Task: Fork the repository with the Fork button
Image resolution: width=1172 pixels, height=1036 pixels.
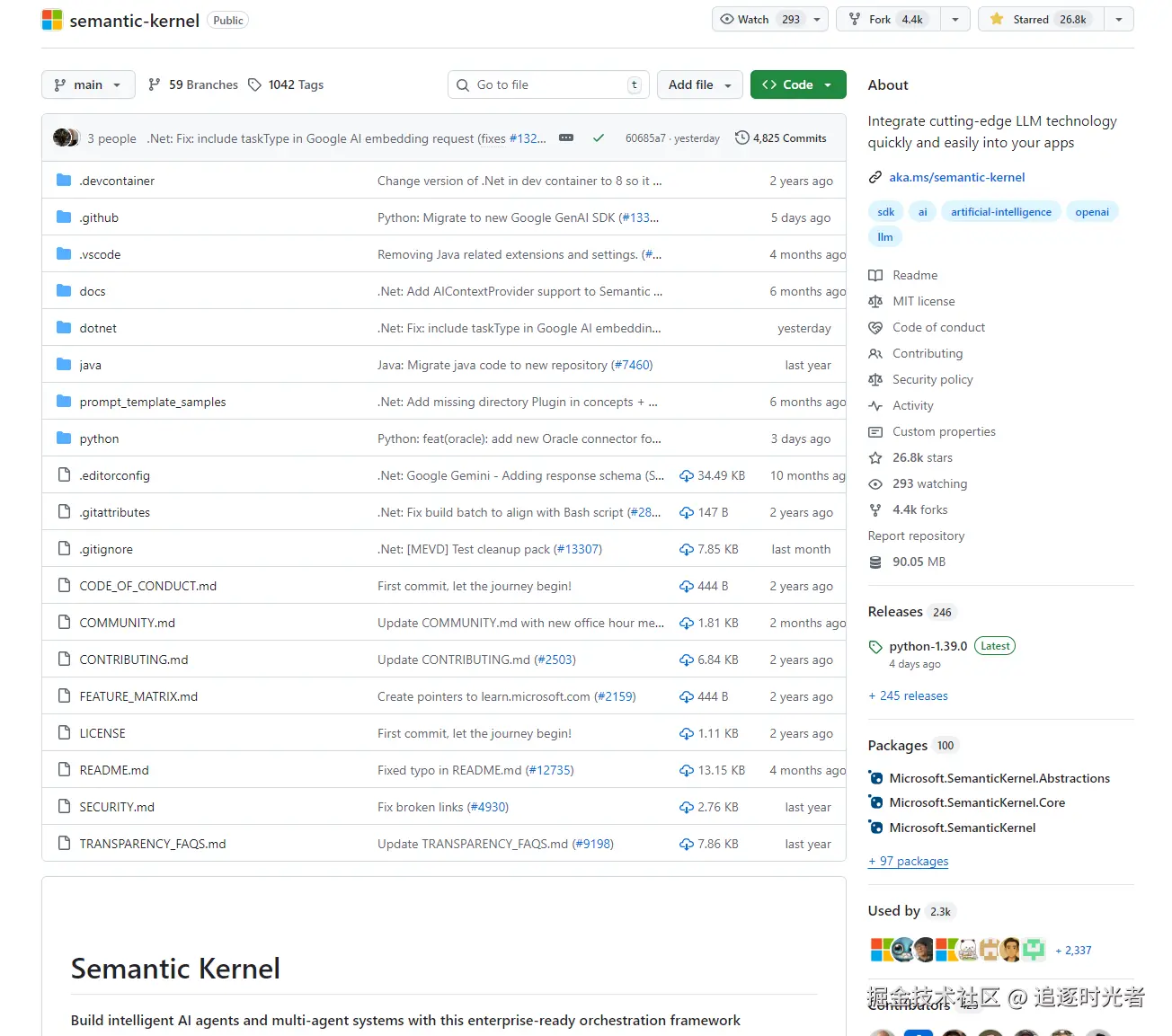Action: tap(889, 20)
